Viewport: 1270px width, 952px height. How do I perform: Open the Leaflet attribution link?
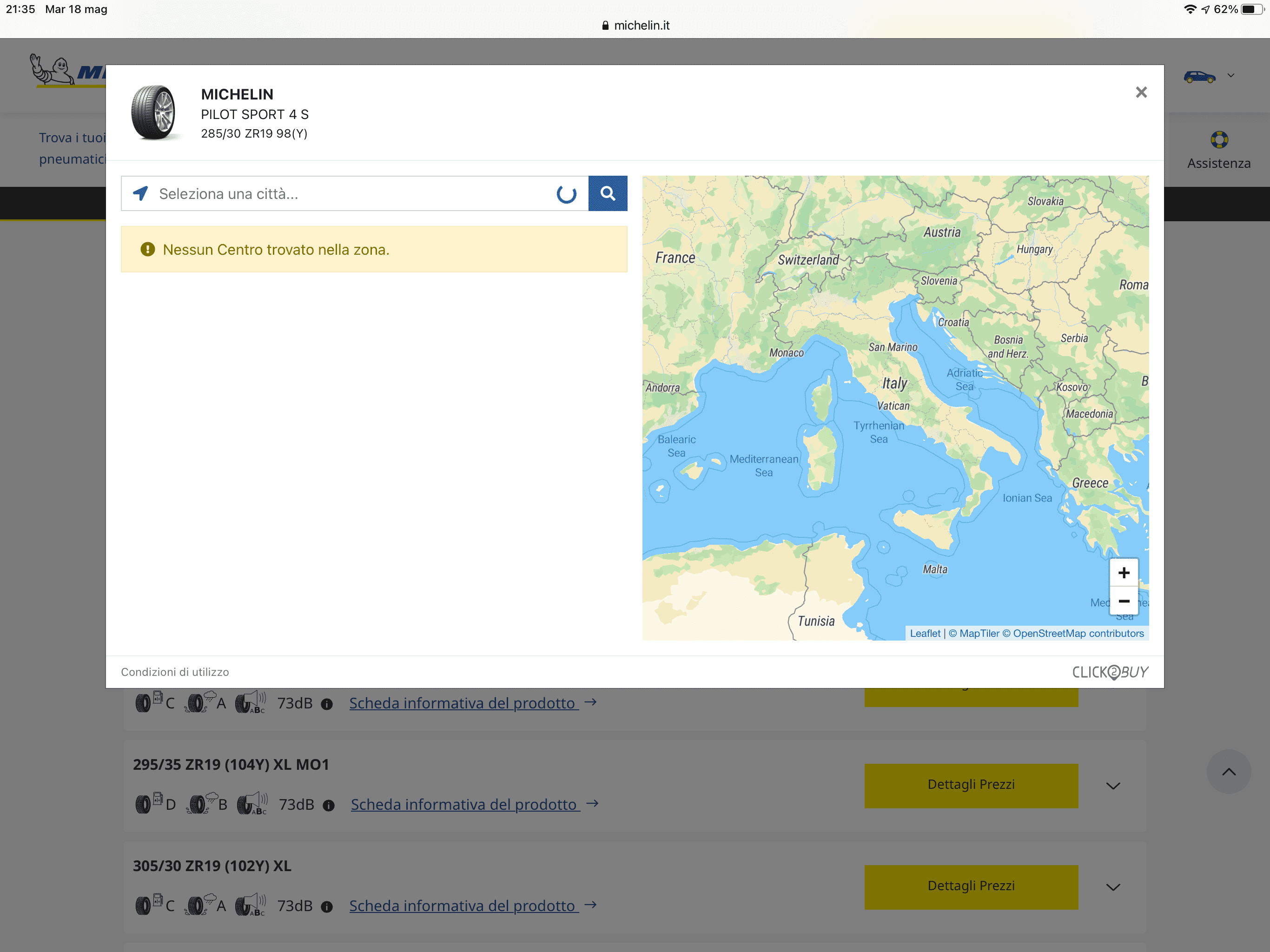coord(925,633)
